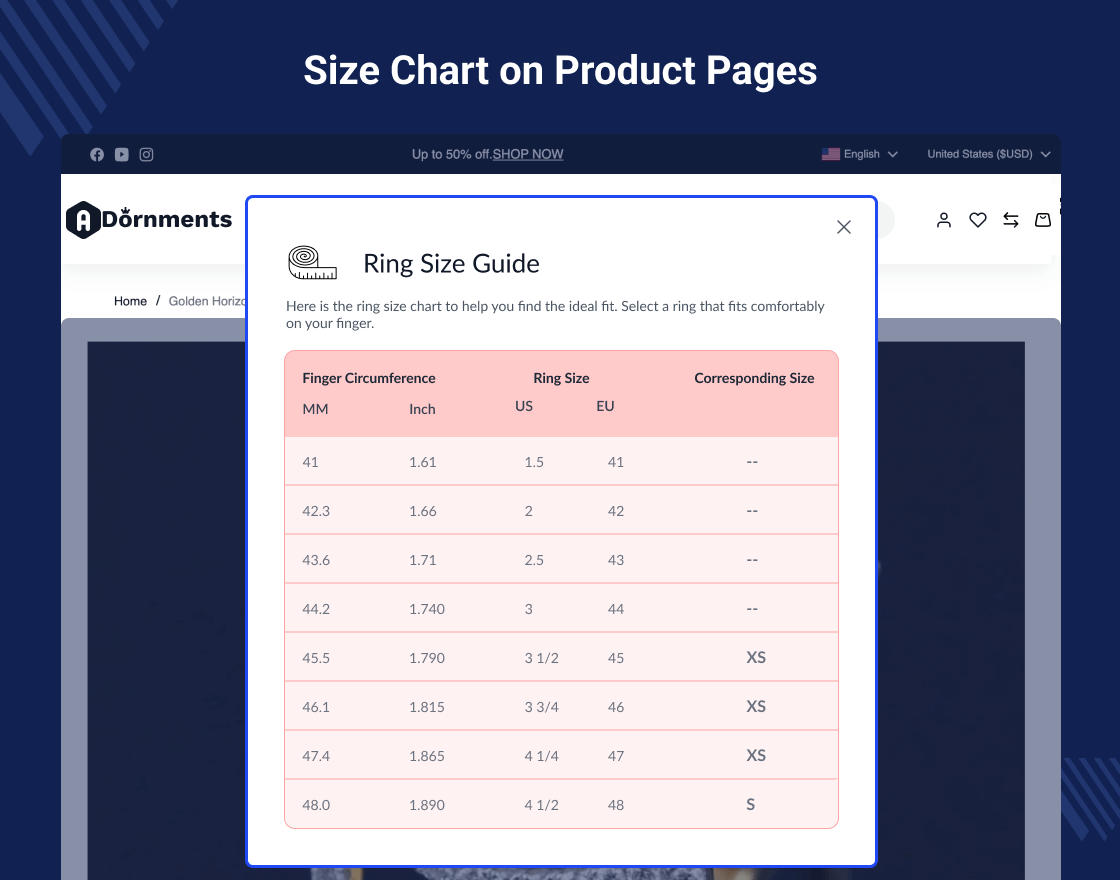Open the account user icon

click(944, 220)
